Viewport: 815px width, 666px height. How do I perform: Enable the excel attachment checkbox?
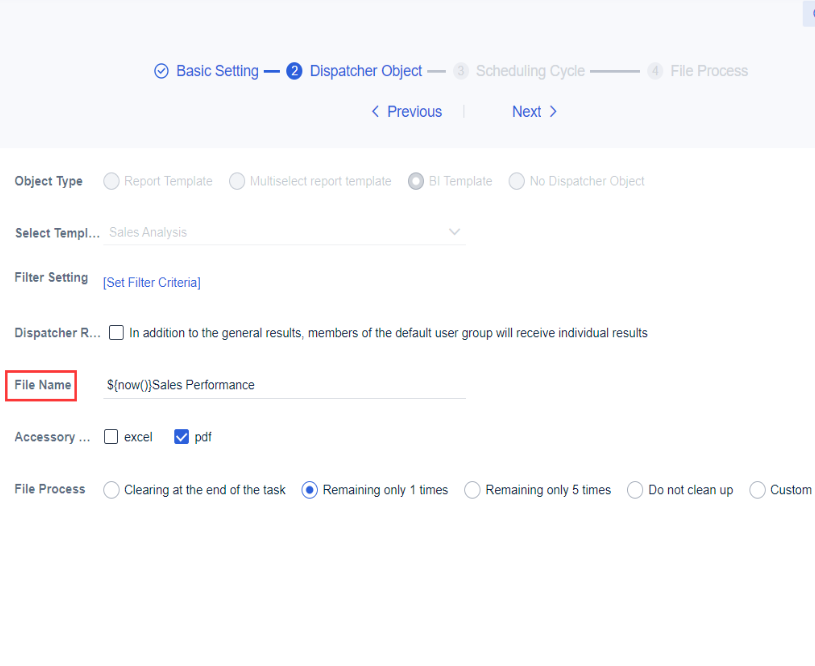pyautogui.click(x=113, y=437)
